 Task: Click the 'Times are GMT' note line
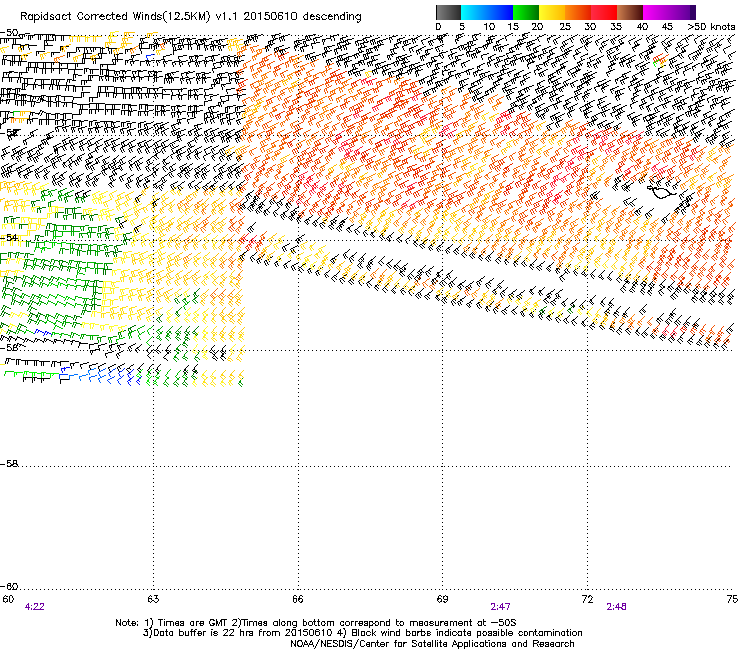(x=316, y=623)
